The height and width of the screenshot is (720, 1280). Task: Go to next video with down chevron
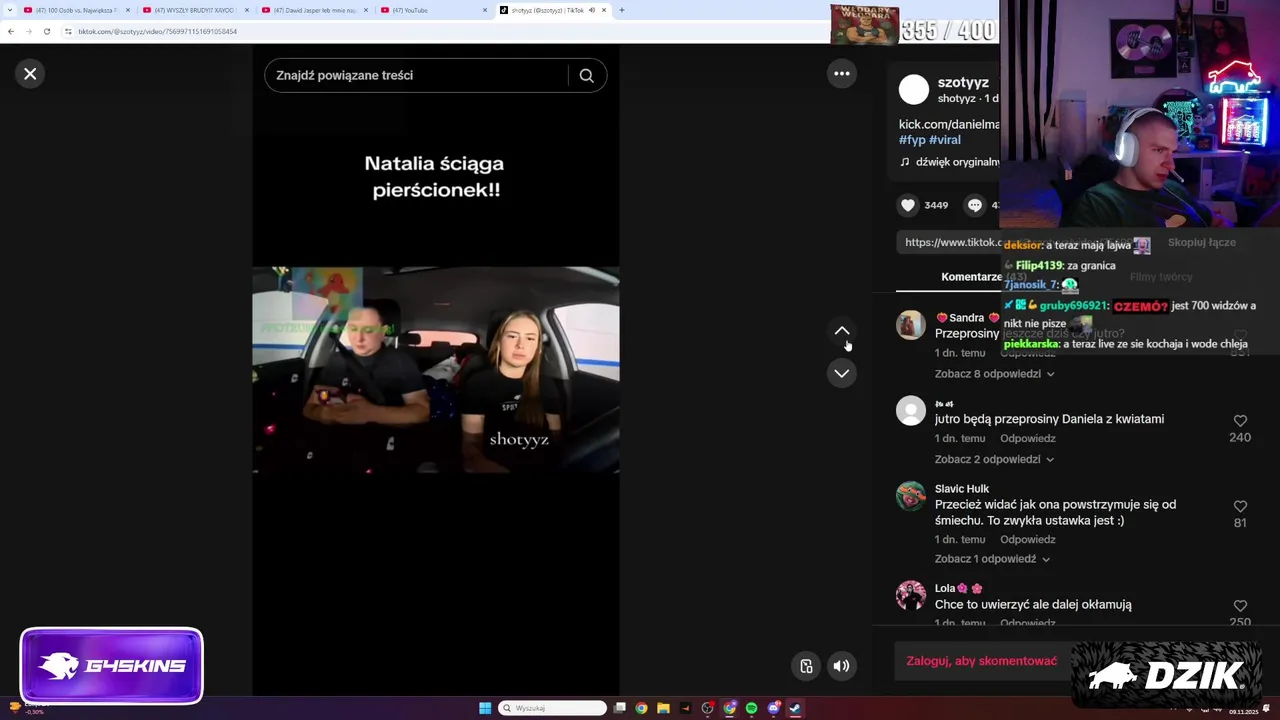tap(842, 373)
